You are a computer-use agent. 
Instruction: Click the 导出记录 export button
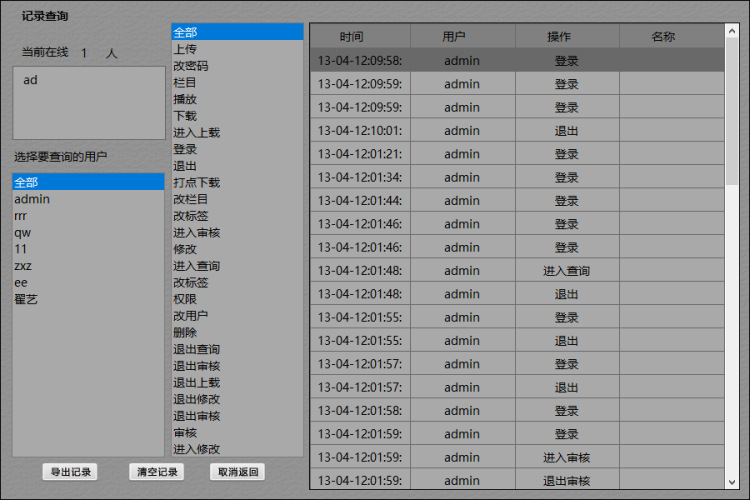(x=71, y=472)
